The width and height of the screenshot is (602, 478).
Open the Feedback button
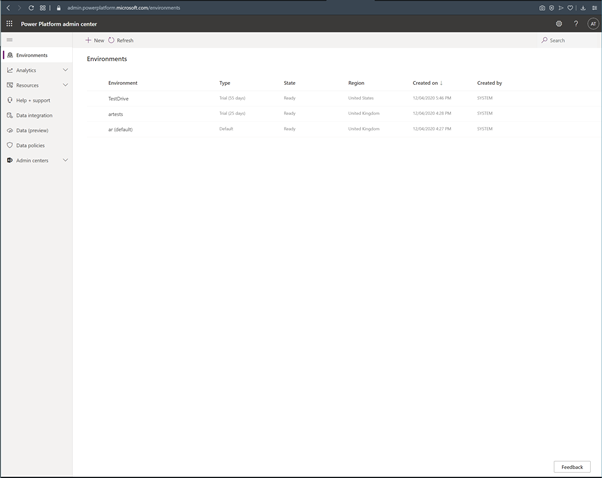tap(572, 467)
